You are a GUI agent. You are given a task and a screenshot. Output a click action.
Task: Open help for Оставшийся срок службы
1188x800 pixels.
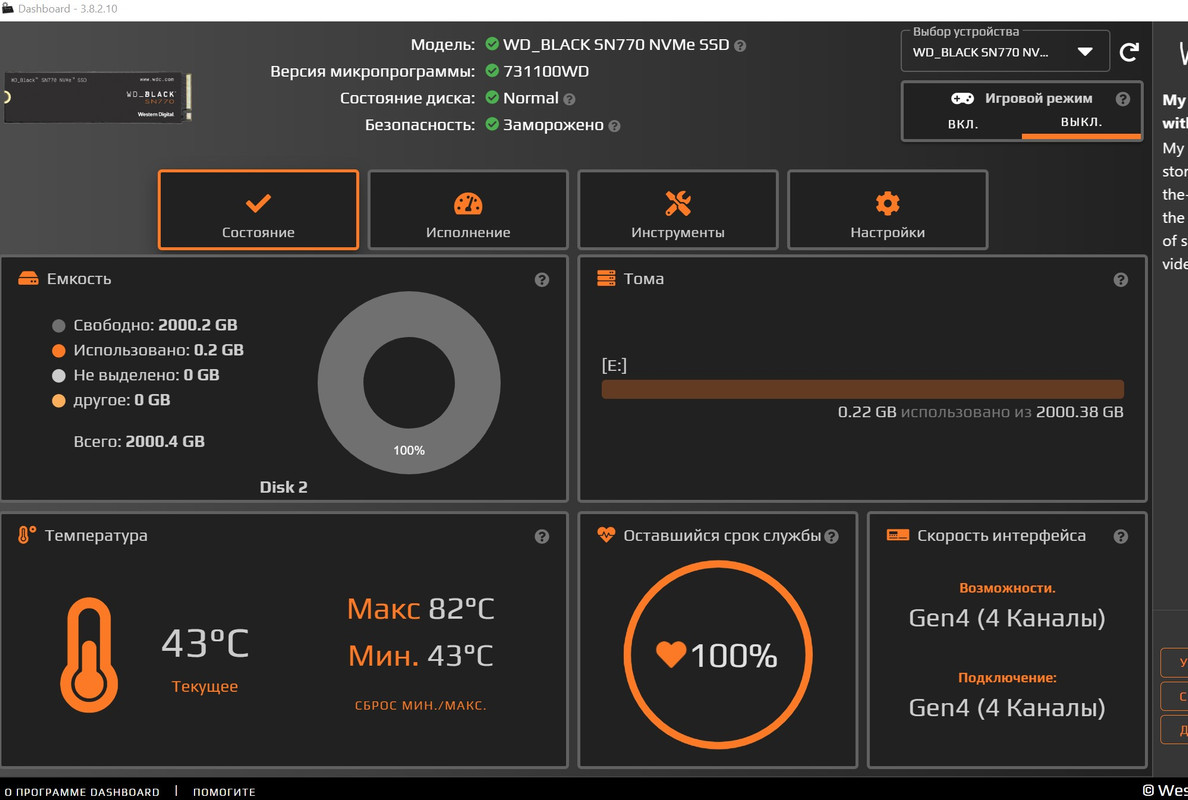coord(831,536)
